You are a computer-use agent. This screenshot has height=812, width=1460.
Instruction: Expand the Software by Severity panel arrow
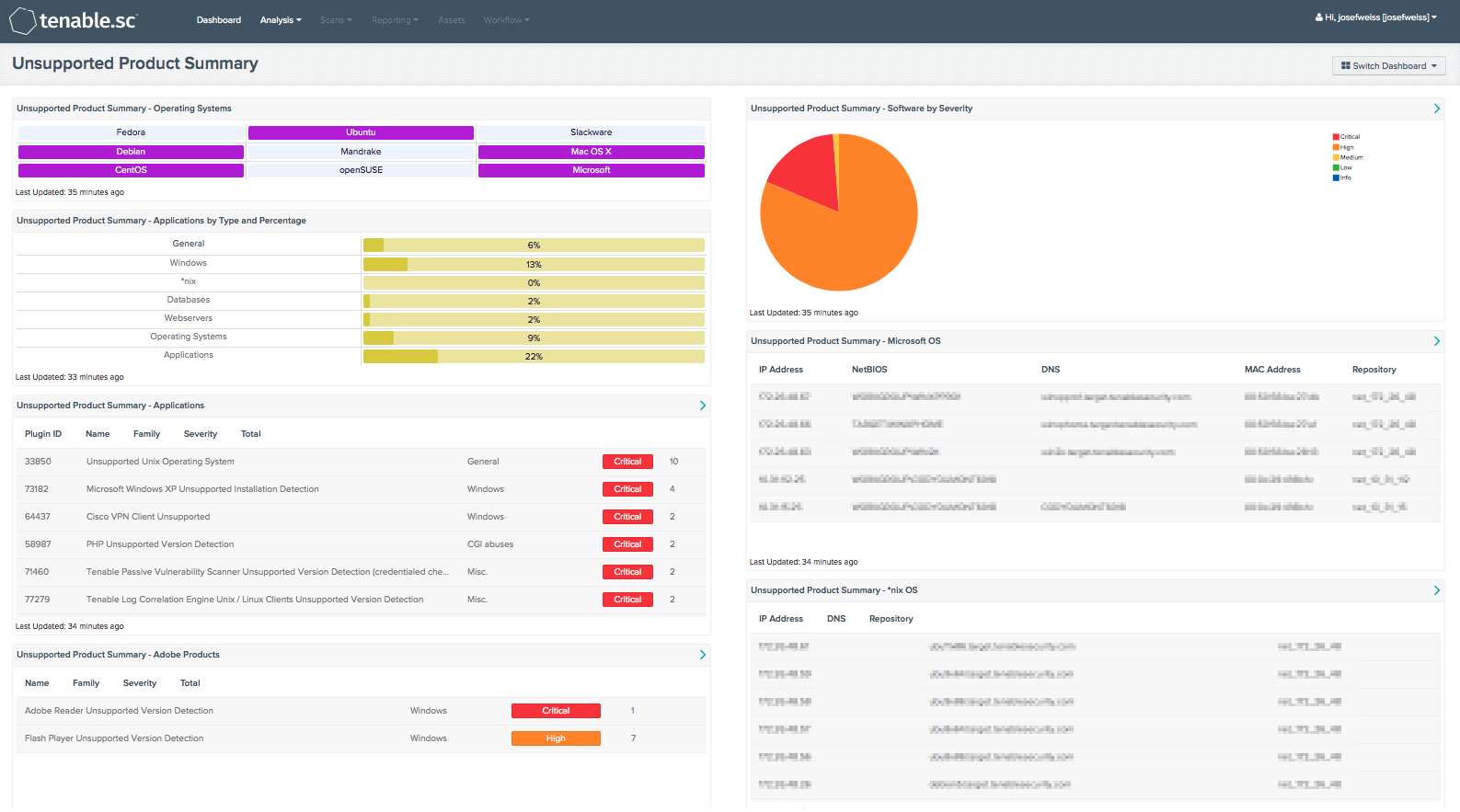[1437, 109]
